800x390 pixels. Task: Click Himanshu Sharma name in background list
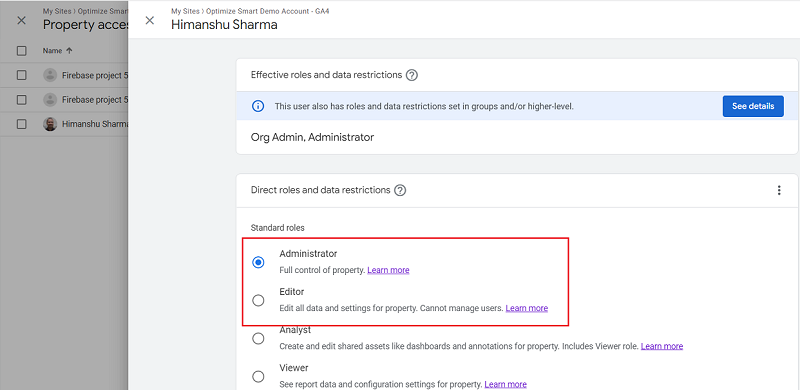pos(94,124)
